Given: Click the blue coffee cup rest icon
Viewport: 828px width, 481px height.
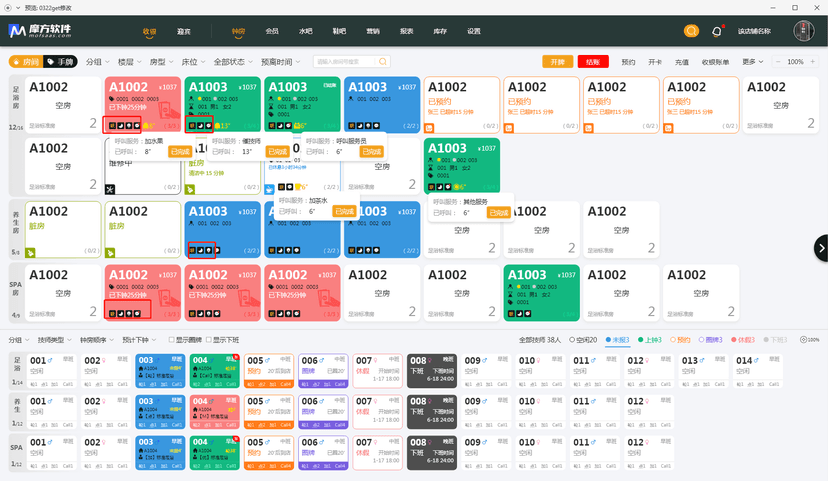Looking at the screenshot, I should (269, 189).
